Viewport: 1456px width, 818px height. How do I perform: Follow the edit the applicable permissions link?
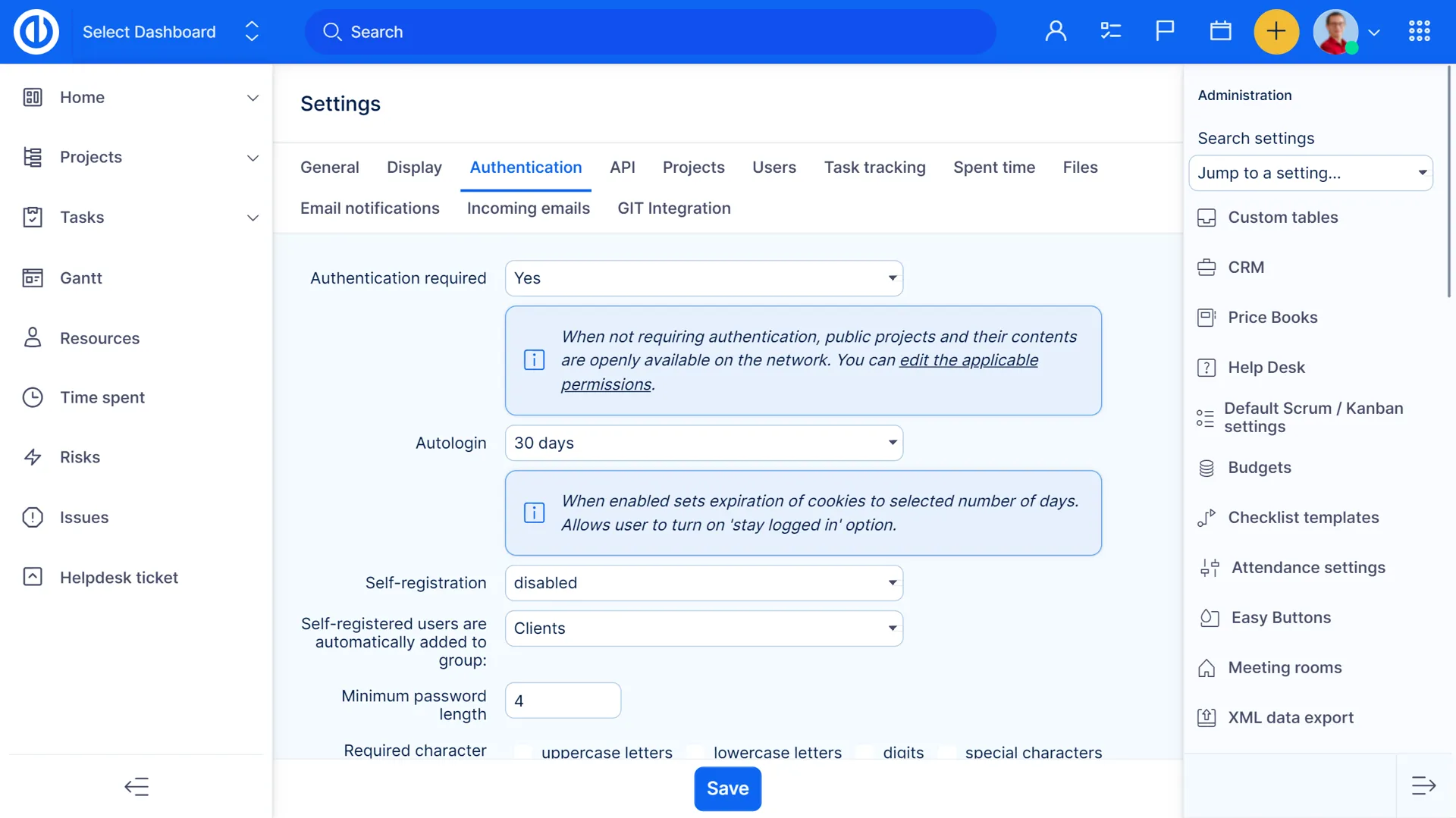tap(968, 361)
